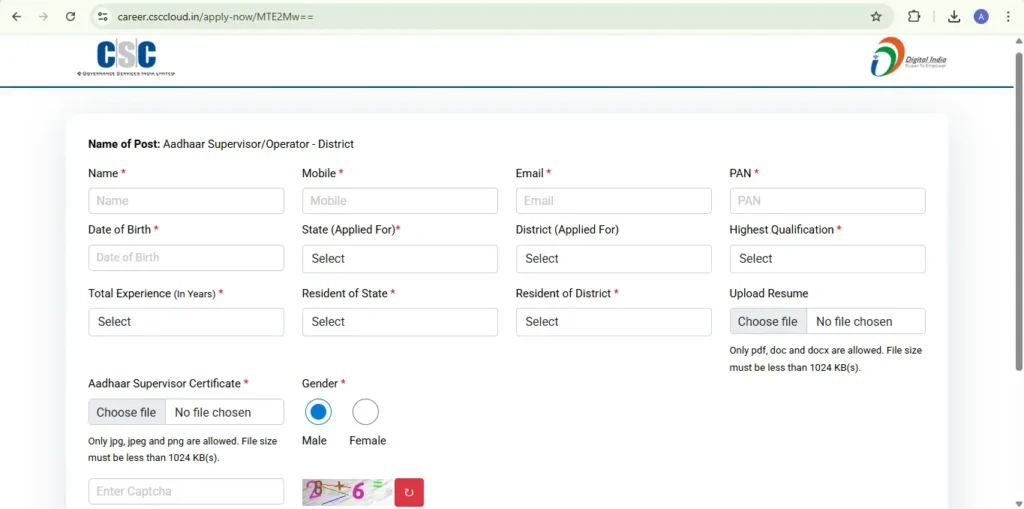Focus the PAN text field
Image resolution: width=1024 pixels, height=509 pixels.
[x=827, y=201]
